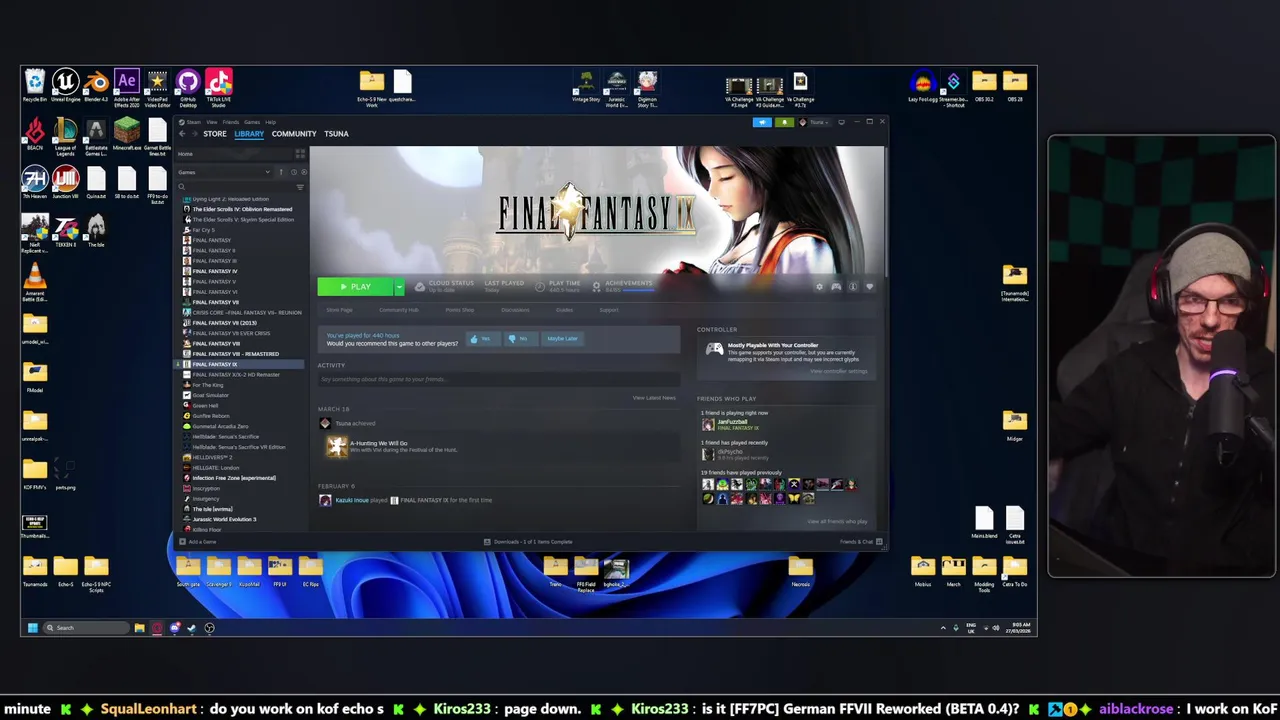1280x720 pixels.
Task: Click the ready-to-play filter icon in sidebar
Action: 304,172
